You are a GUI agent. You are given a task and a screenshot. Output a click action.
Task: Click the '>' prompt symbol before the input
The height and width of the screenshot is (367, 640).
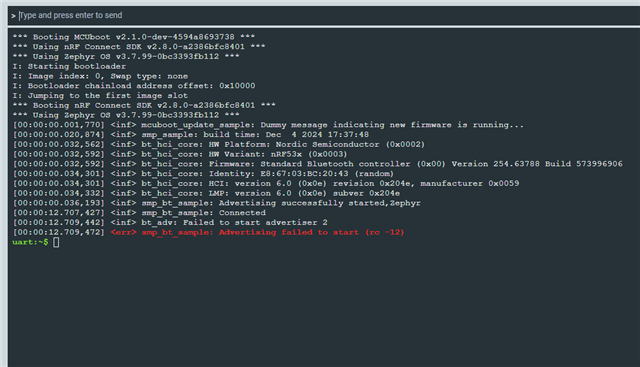[13, 16]
